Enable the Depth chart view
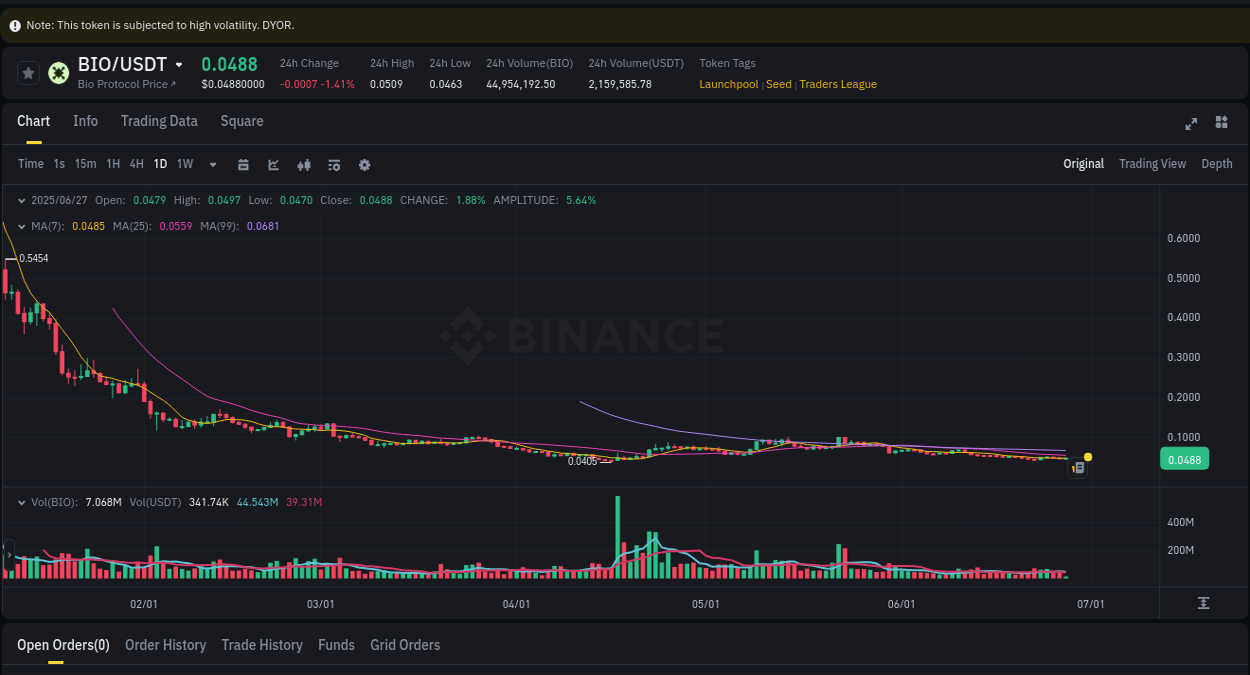This screenshot has height=675, width=1250. [x=1216, y=163]
